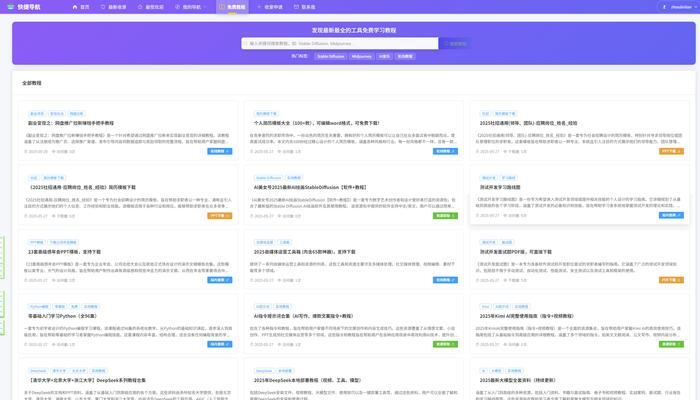Click orange PDF button on 测试开发面试题 card

[671, 280]
